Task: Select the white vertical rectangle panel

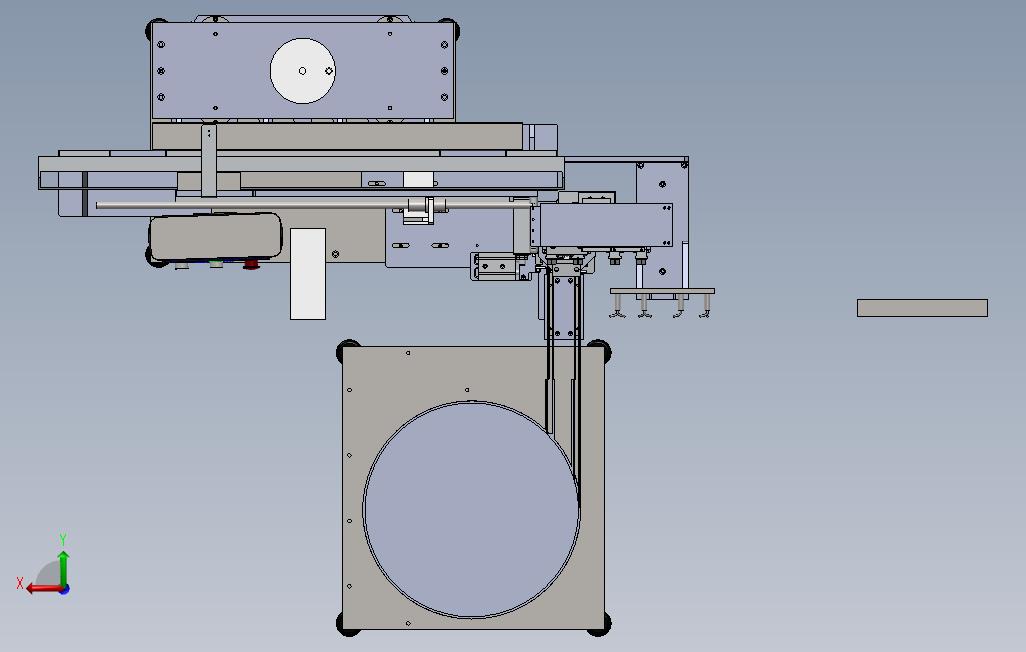Action: click(x=308, y=274)
